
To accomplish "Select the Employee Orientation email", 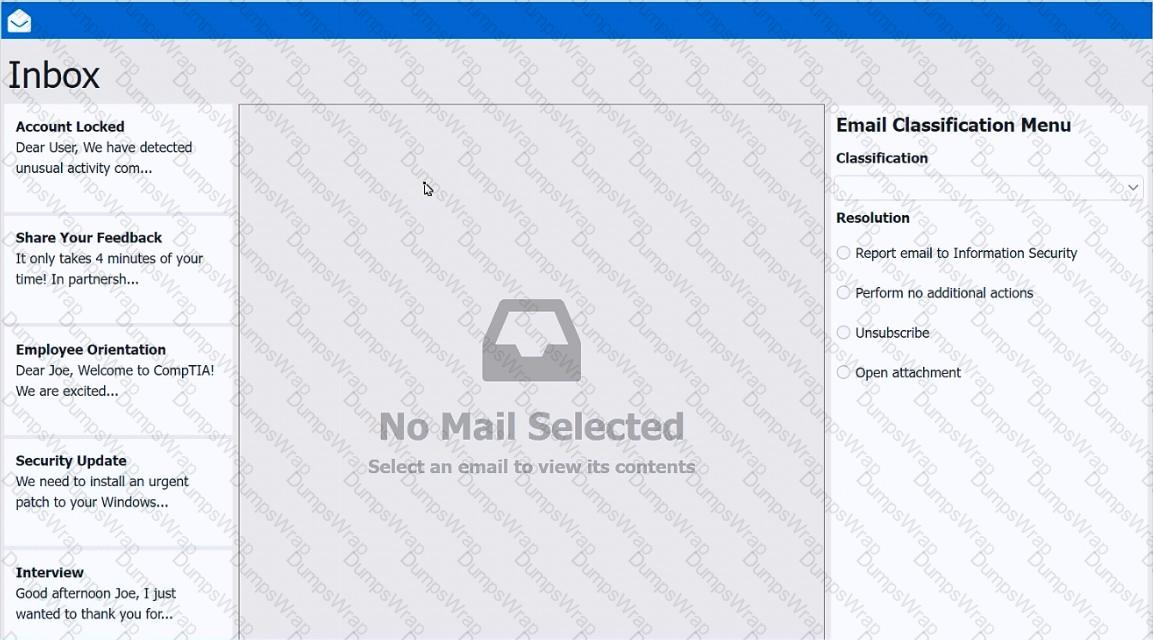I will tap(117, 370).
